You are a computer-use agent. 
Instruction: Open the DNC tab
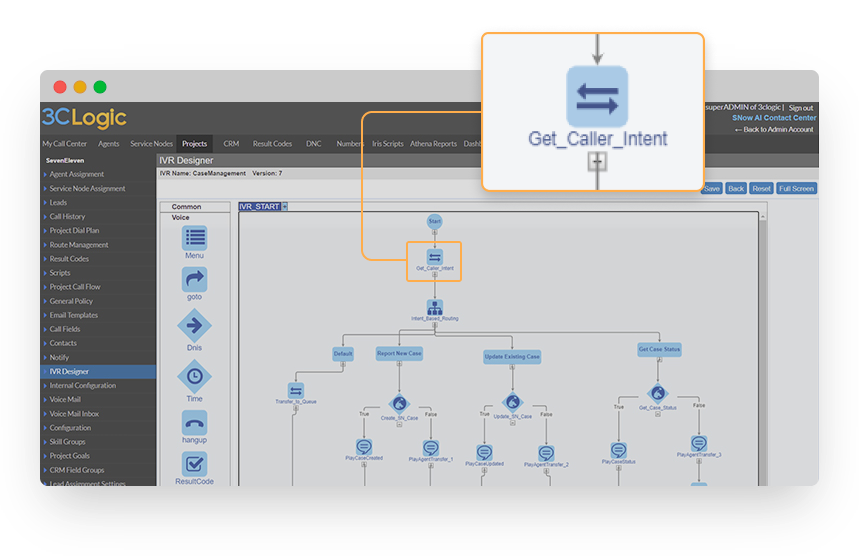click(x=314, y=144)
